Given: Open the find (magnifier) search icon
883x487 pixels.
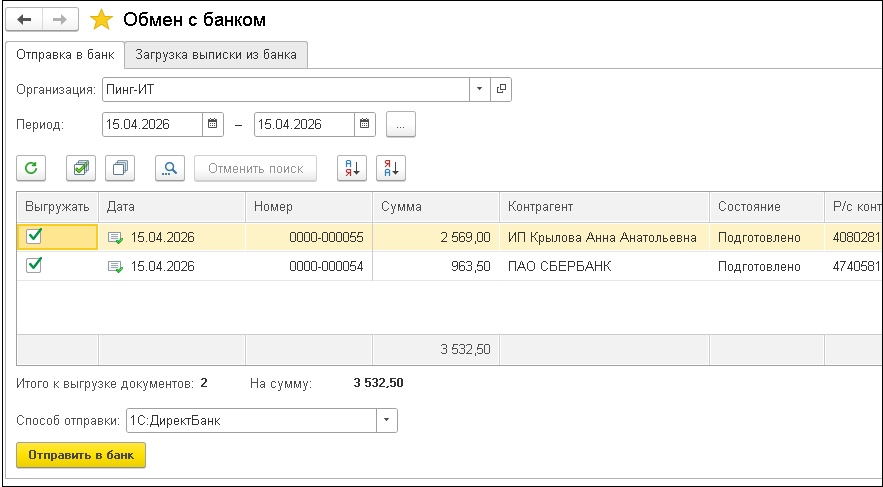Looking at the screenshot, I should pos(170,168).
